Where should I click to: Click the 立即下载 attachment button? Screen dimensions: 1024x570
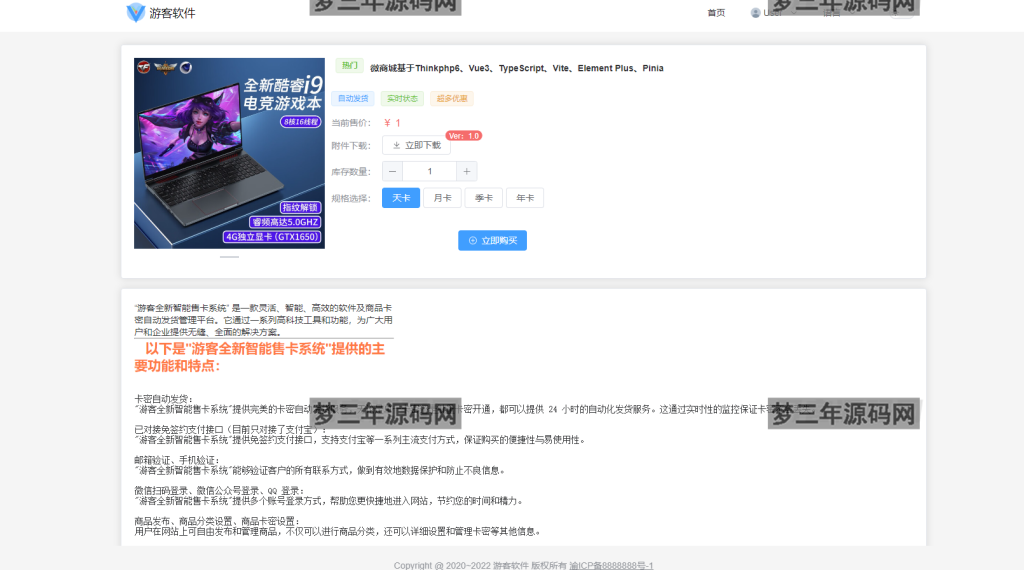coord(416,146)
